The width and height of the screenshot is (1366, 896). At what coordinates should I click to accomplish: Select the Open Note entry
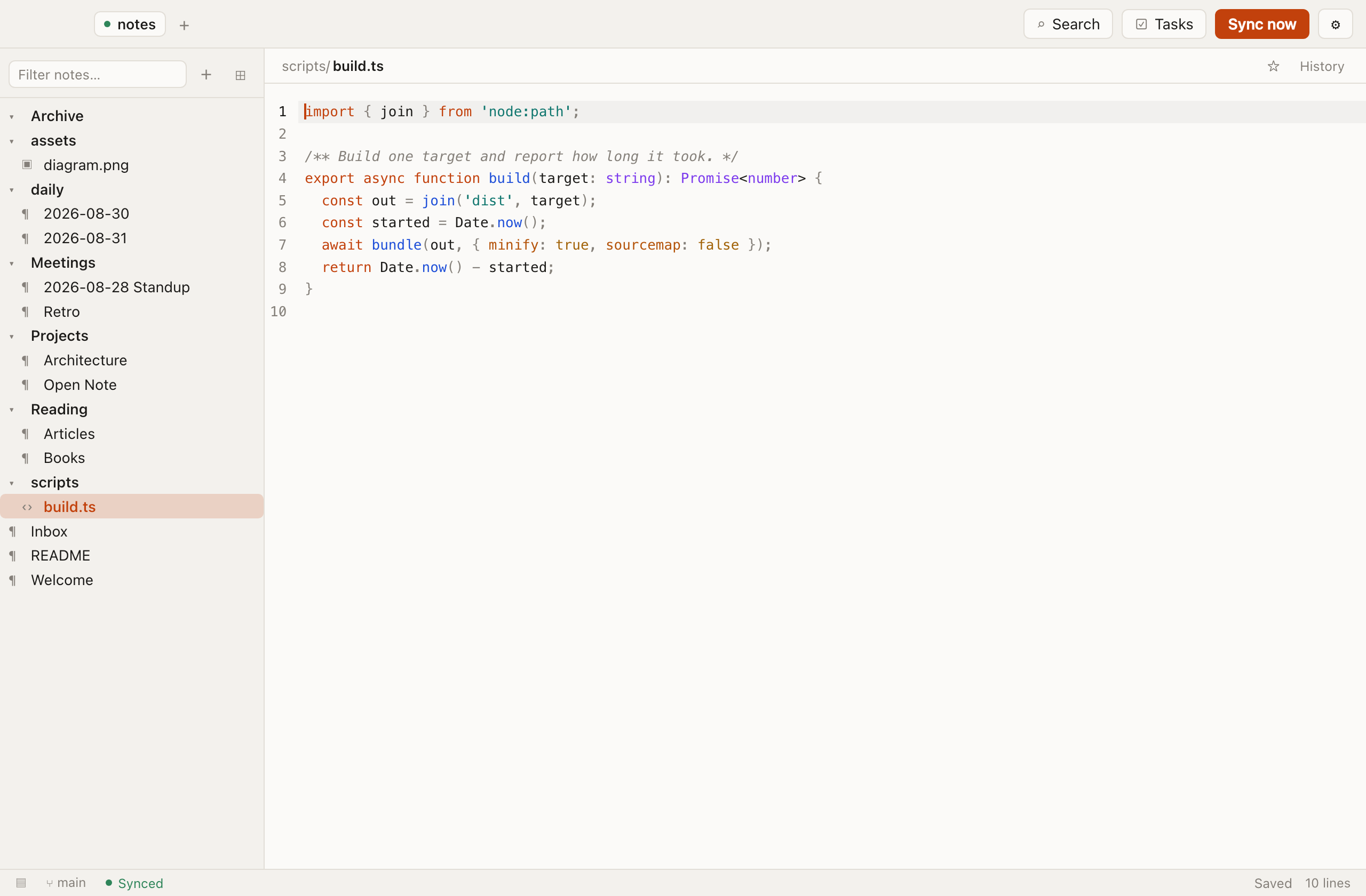click(x=132, y=385)
